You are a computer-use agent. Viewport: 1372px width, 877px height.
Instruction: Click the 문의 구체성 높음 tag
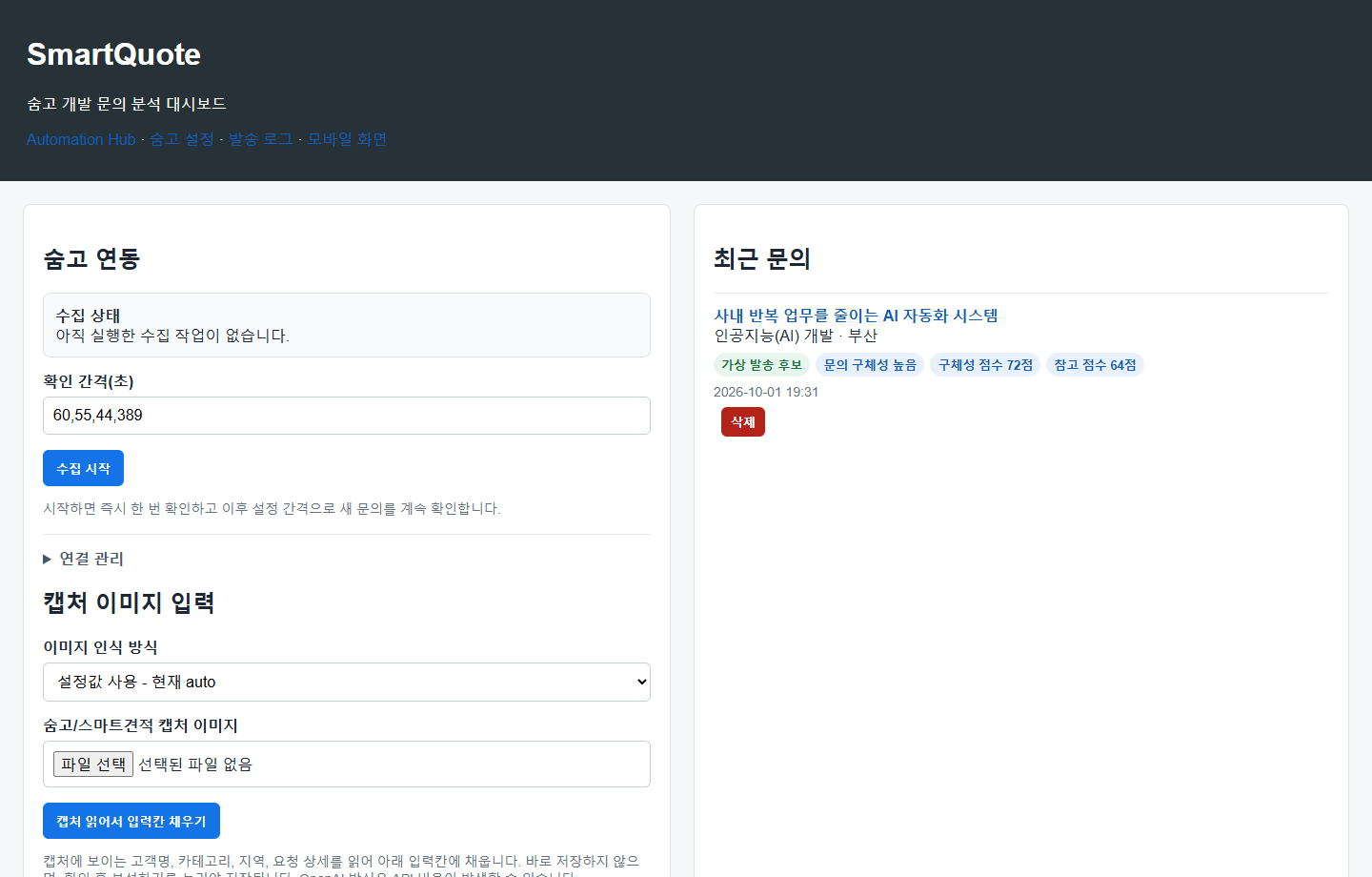click(870, 365)
